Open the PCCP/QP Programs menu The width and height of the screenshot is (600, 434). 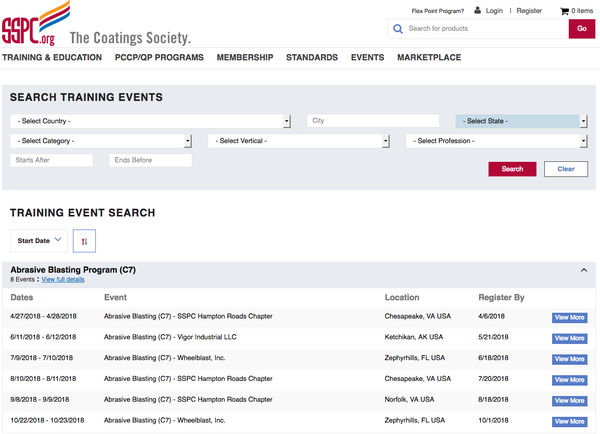pyautogui.click(x=159, y=57)
